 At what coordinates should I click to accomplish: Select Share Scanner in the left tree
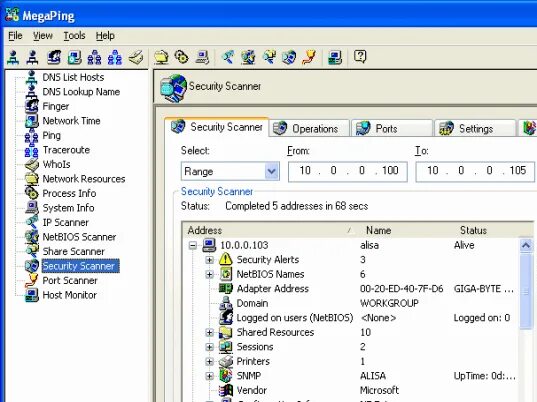[73, 251]
